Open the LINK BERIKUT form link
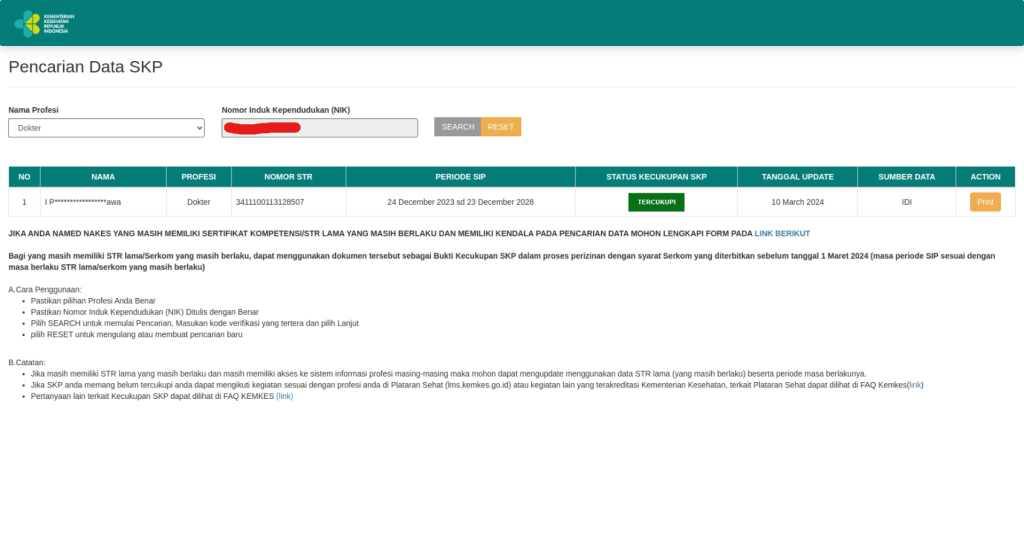This screenshot has height=547, width=1024. point(782,233)
